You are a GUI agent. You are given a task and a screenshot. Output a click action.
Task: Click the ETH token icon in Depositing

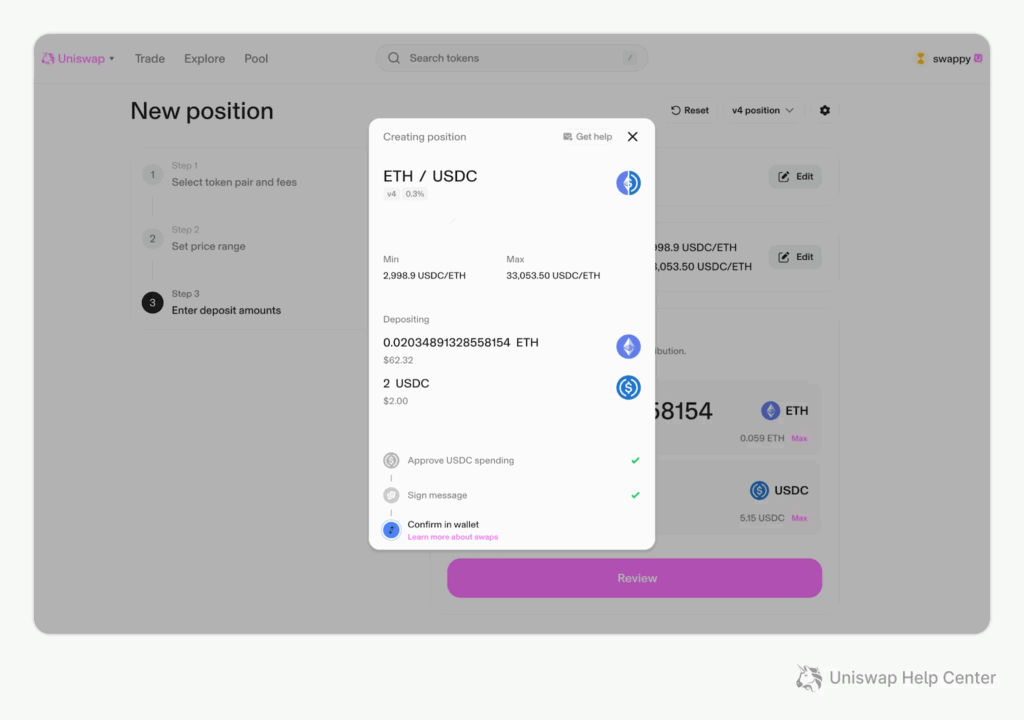point(628,347)
